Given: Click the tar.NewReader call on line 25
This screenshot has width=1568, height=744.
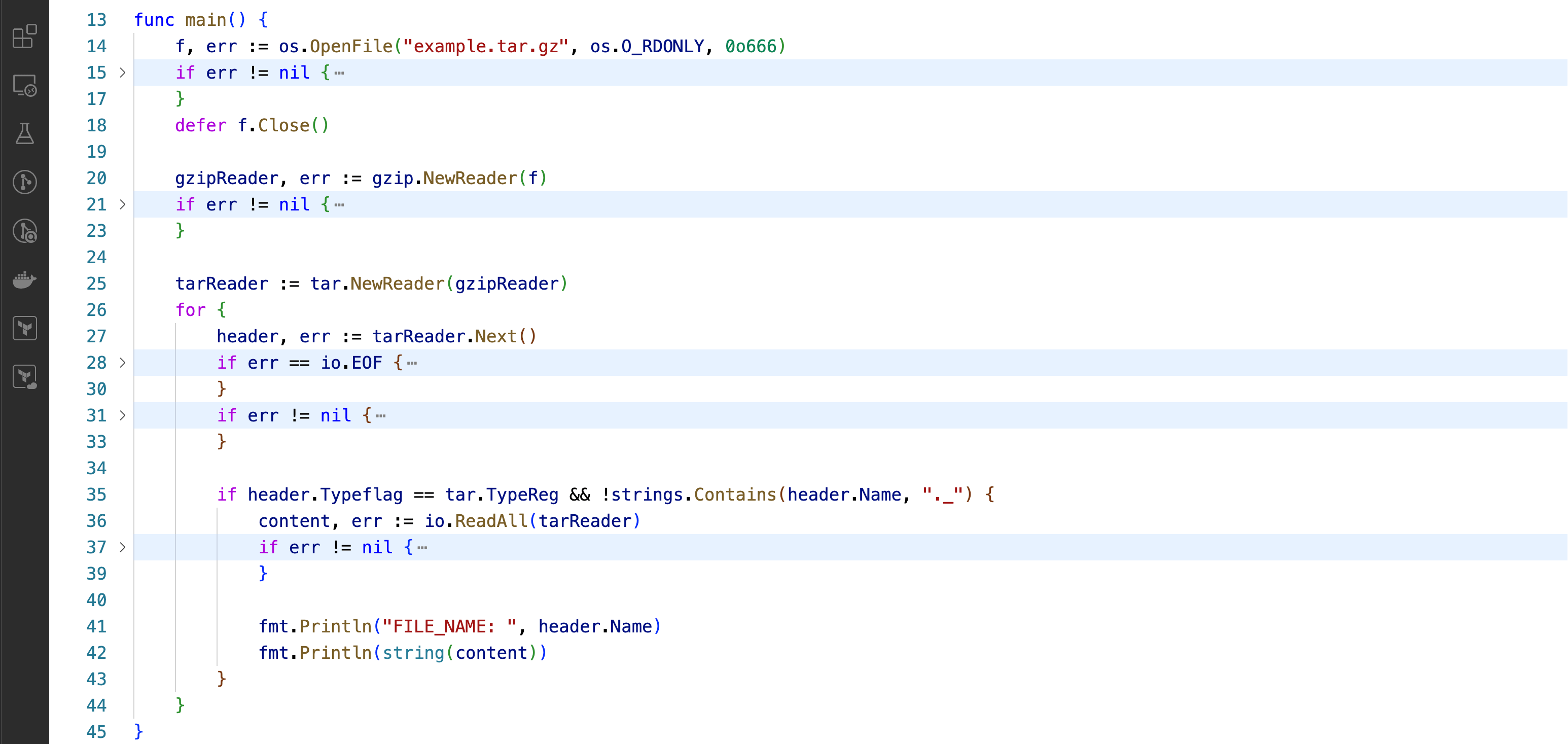Looking at the screenshot, I should coord(398,285).
